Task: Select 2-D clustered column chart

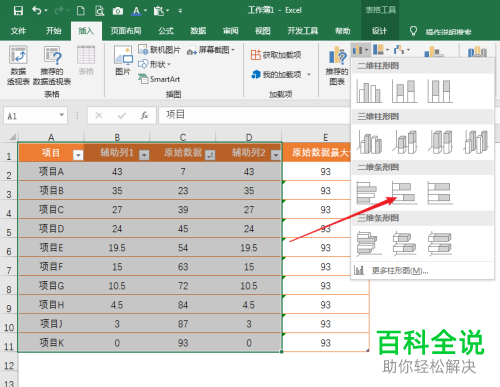Action: (369, 91)
